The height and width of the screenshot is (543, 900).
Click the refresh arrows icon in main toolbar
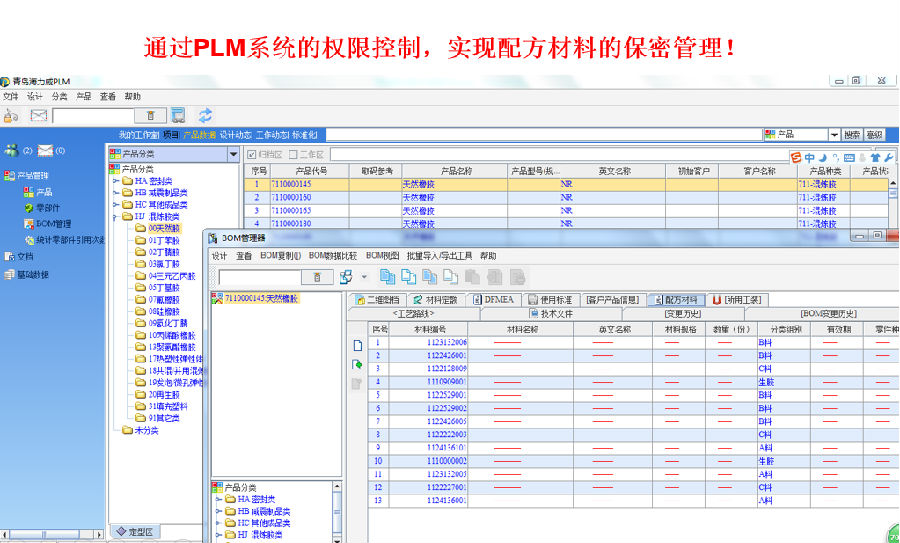(x=205, y=116)
